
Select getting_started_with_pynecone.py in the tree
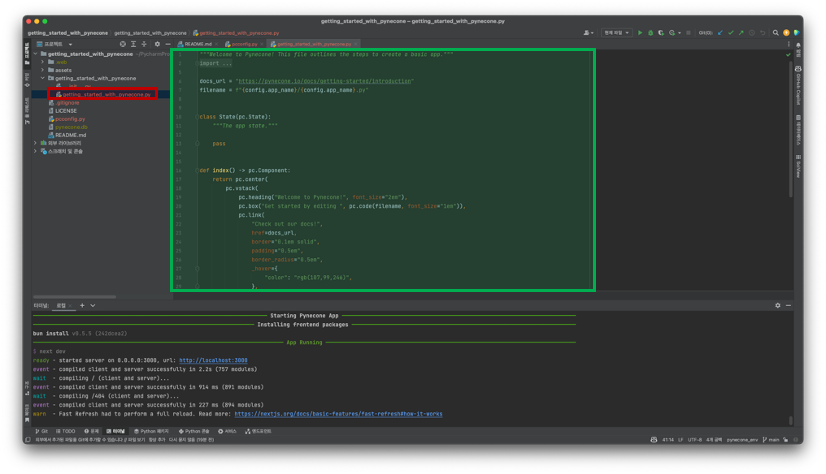[x=103, y=94]
